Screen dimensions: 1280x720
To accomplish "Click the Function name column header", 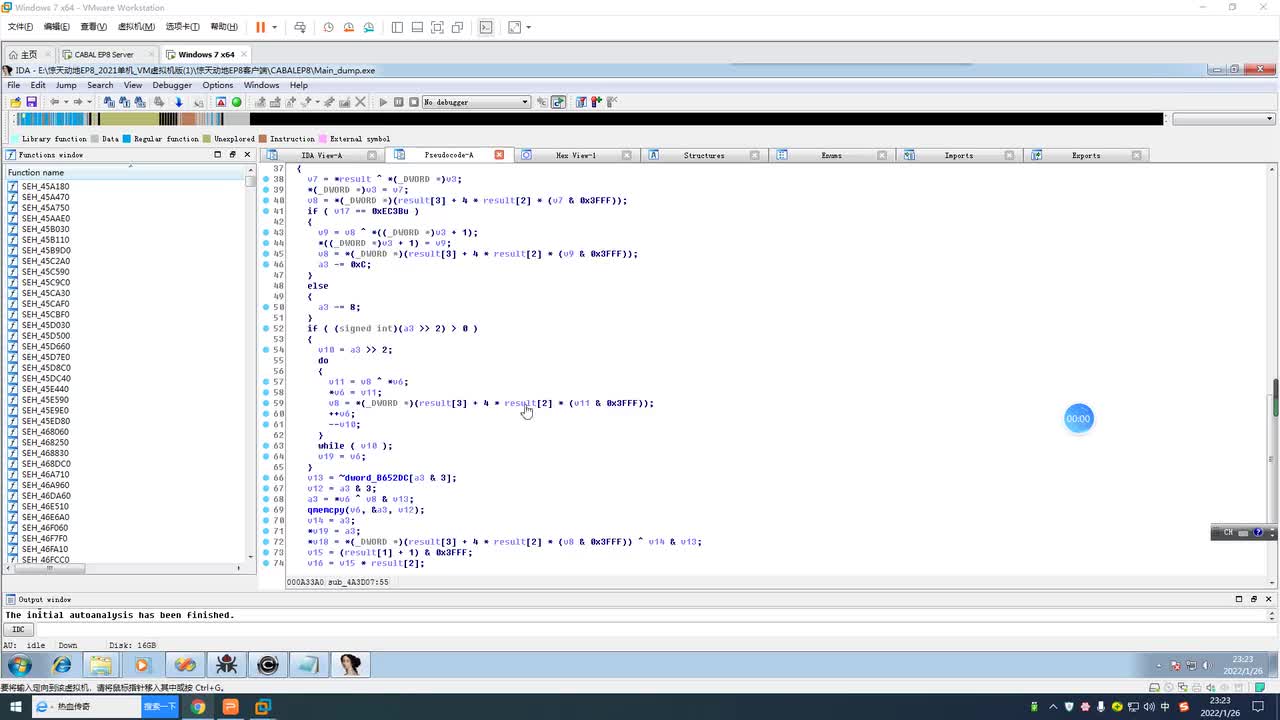I will click(x=124, y=172).
